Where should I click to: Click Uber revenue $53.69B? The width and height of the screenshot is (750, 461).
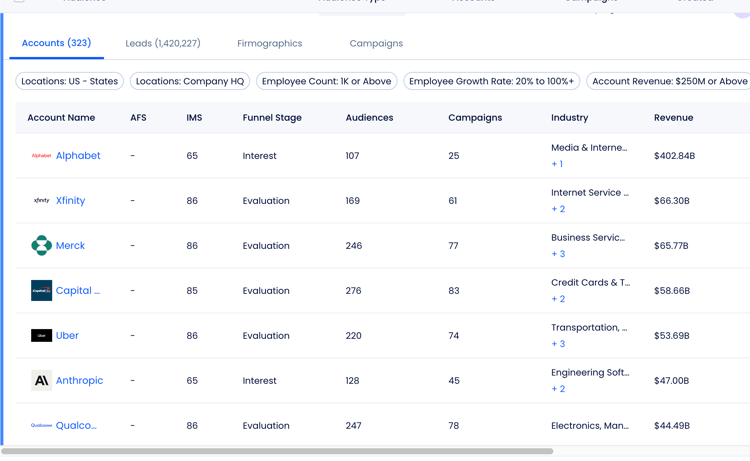672,336
